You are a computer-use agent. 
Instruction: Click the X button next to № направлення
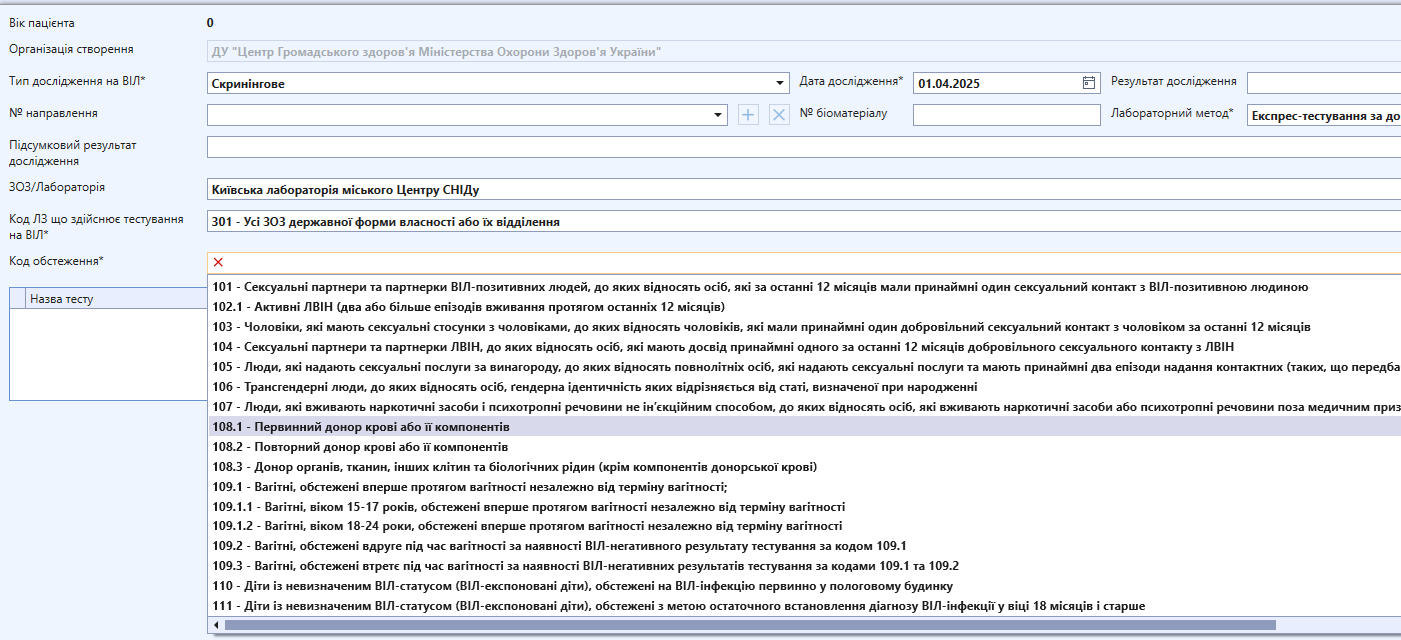pos(779,115)
